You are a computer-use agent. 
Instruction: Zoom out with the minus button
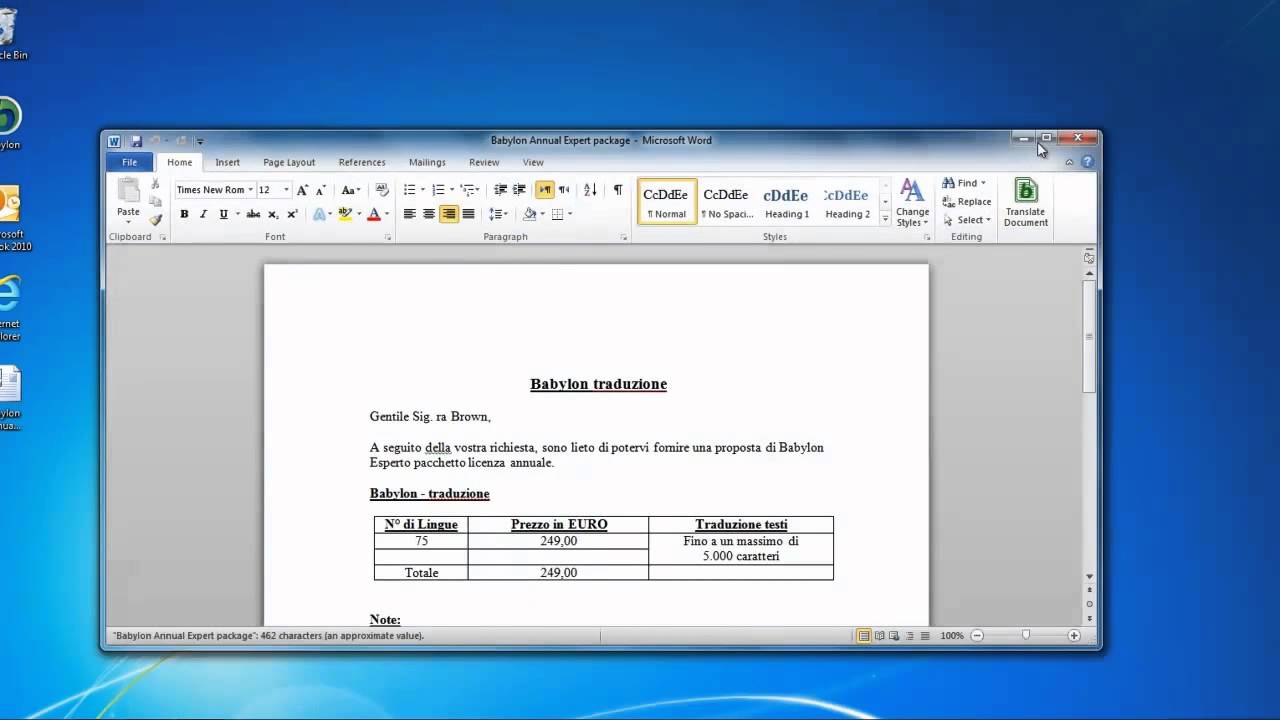[x=977, y=636]
